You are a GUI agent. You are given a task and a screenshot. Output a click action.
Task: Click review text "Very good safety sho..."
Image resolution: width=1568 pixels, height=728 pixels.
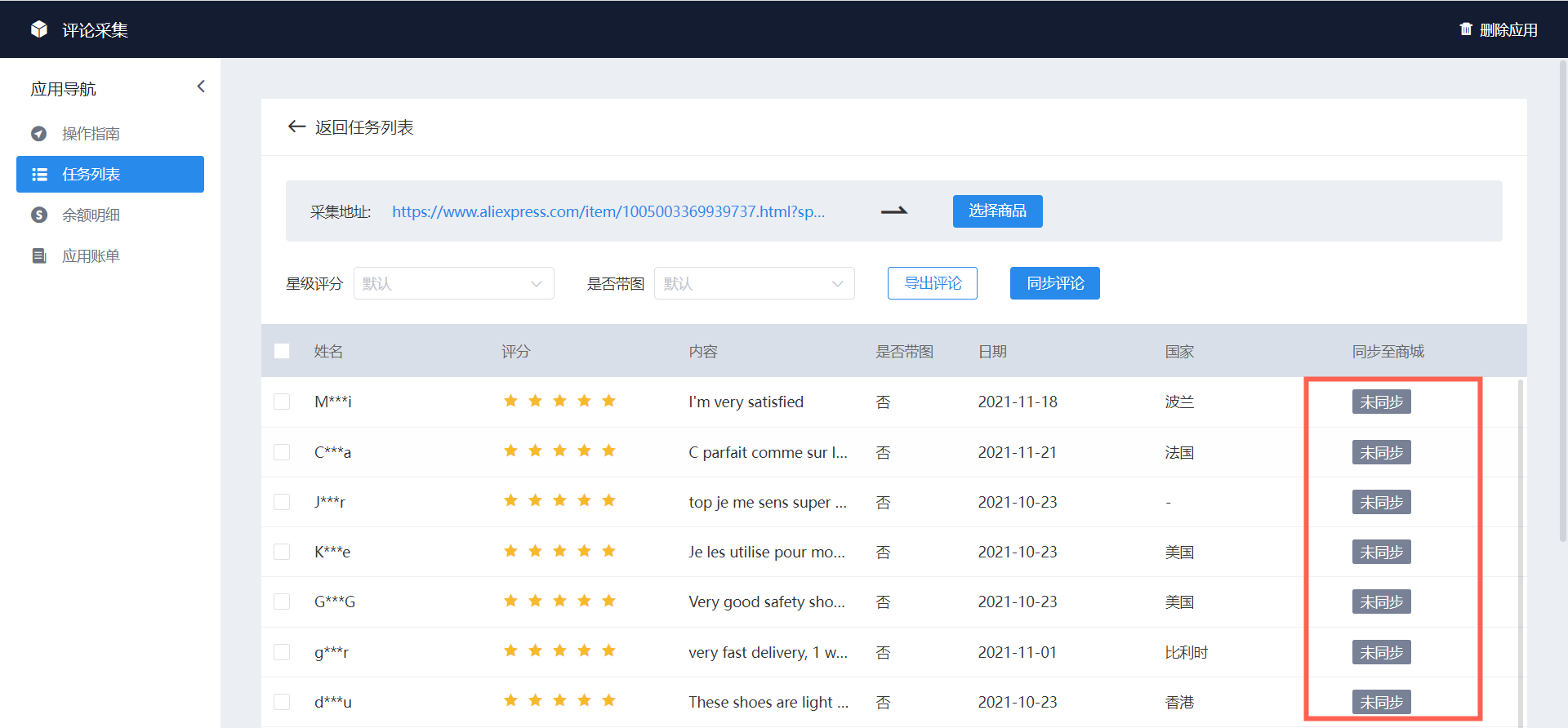pos(767,601)
